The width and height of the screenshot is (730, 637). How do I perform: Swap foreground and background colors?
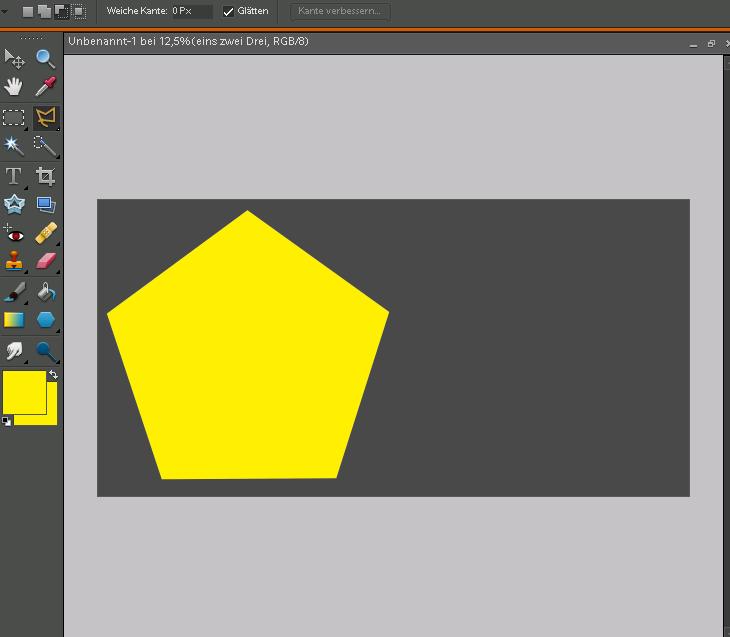[53, 374]
